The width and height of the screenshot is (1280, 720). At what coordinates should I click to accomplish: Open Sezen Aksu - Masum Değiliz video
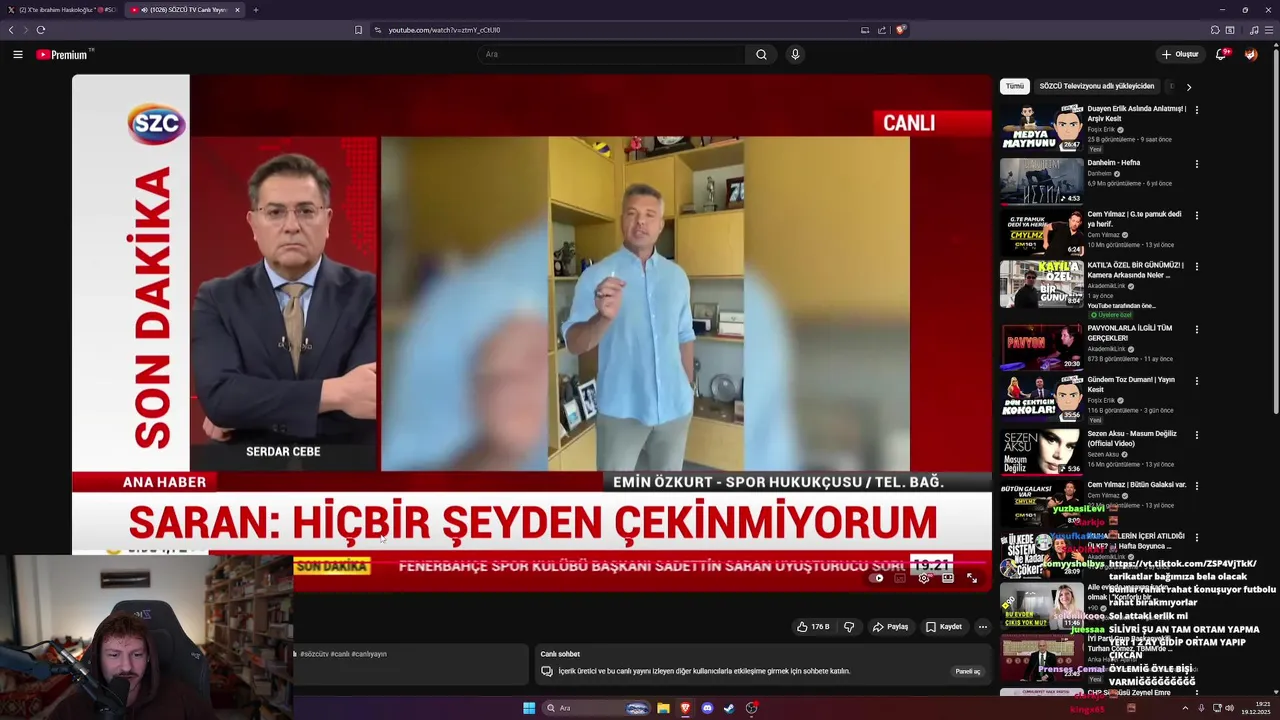coord(1042,452)
